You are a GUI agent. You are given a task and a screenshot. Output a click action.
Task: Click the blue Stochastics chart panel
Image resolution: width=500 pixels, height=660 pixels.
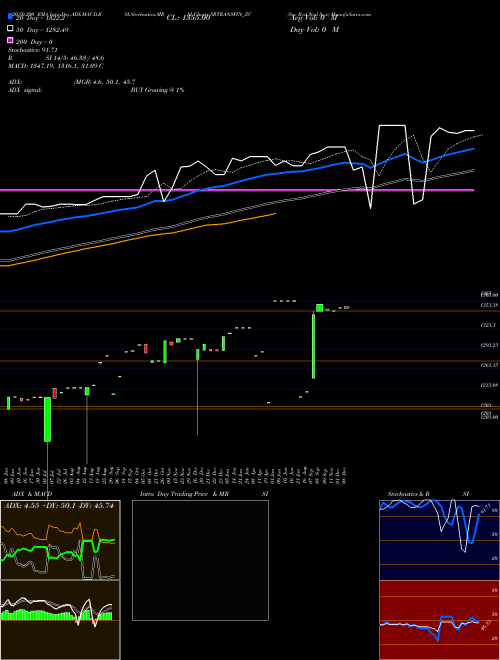pyautogui.click(x=439, y=540)
